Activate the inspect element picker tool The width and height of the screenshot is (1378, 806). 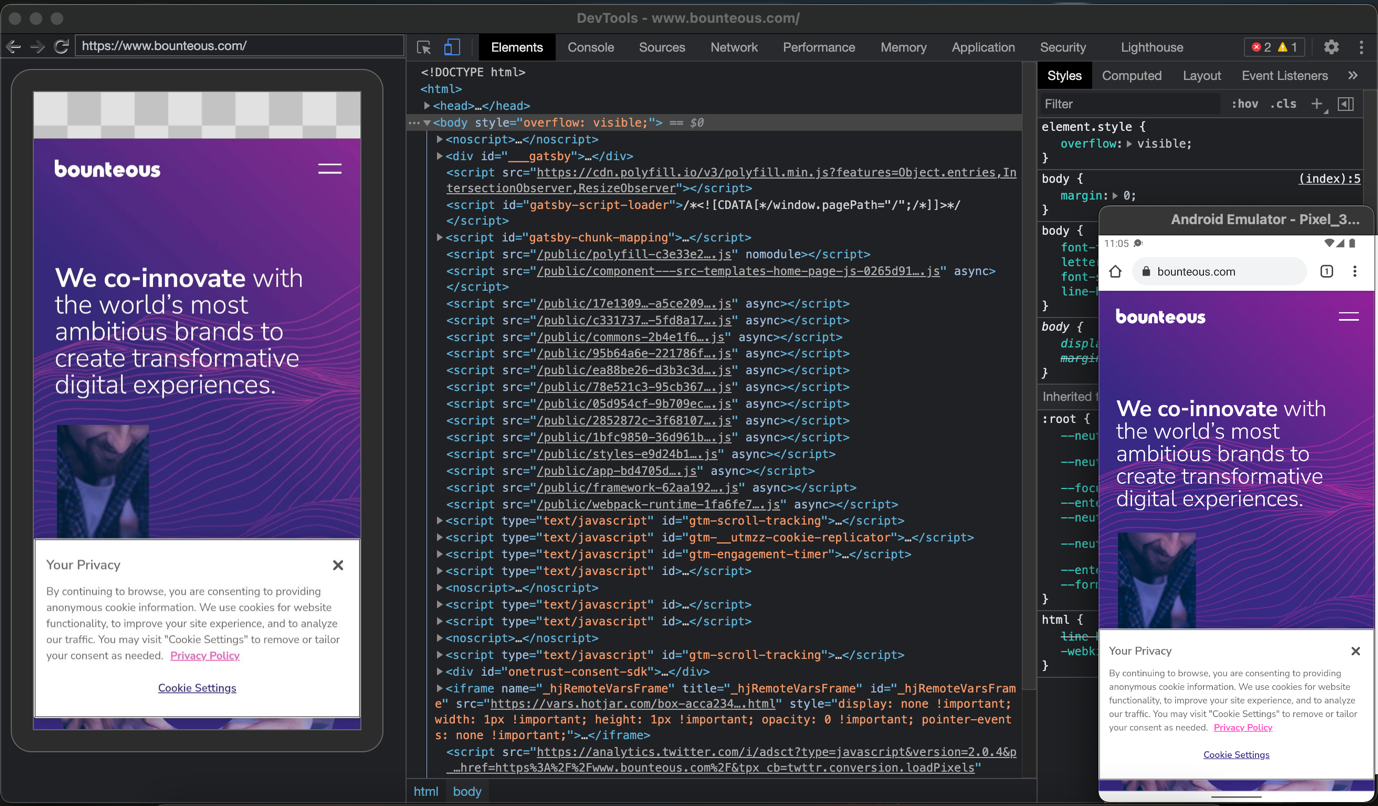click(424, 47)
